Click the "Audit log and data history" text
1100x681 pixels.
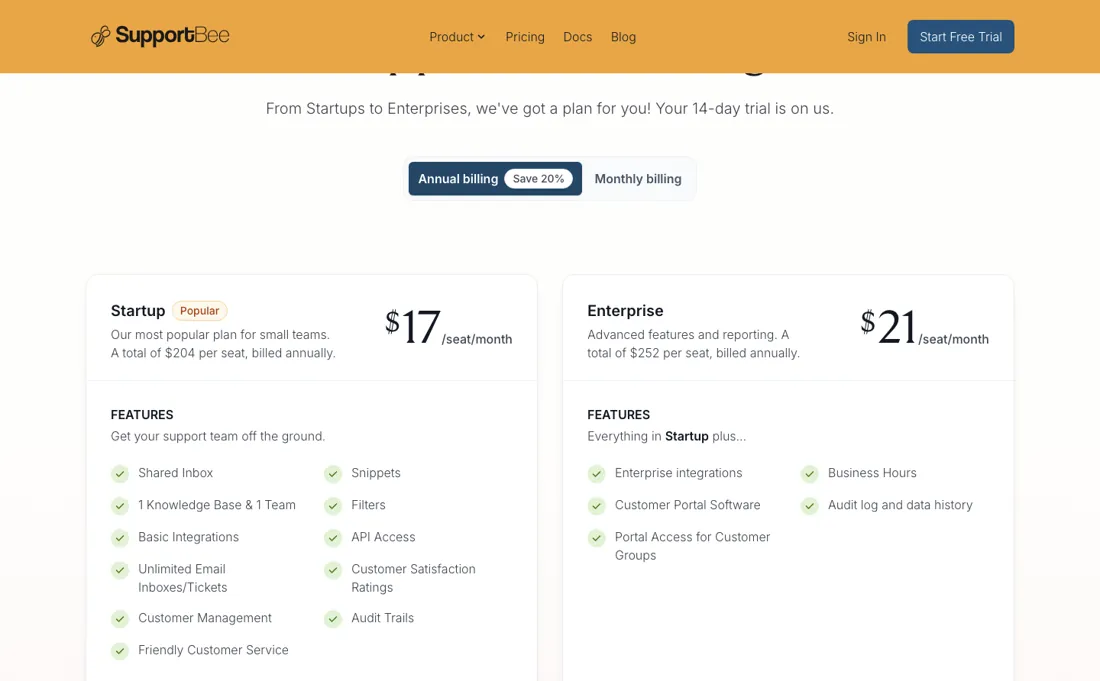pyautogui.click(x=900, y=505)
